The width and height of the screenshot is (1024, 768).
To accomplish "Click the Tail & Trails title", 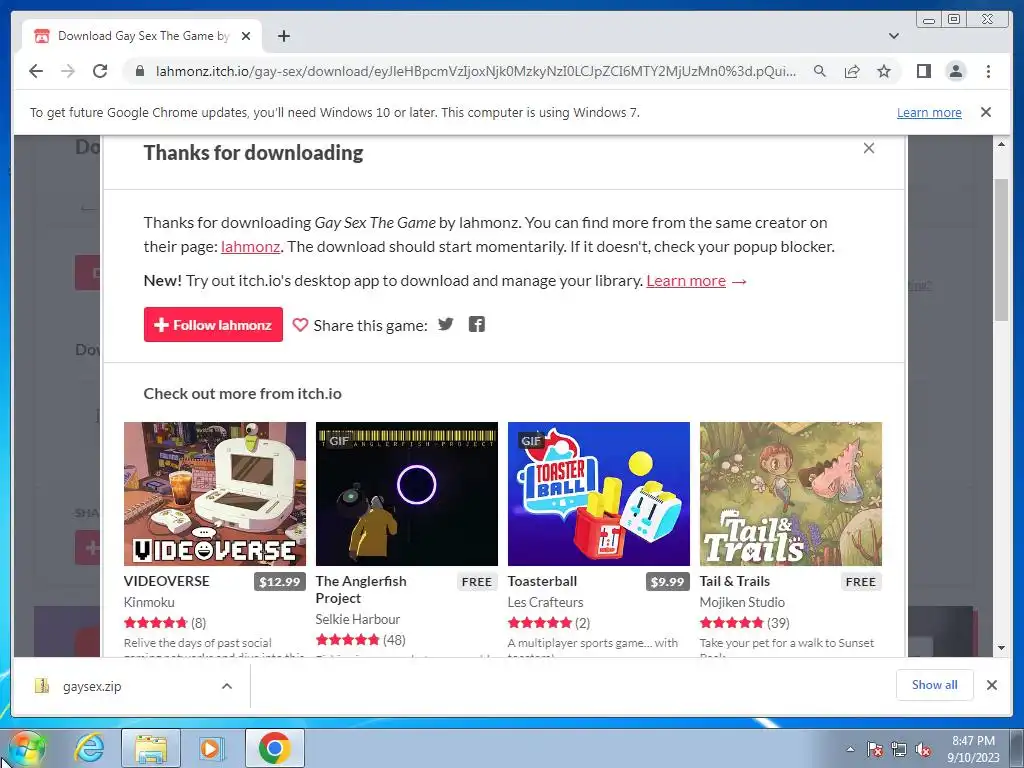I will [735, 581].
